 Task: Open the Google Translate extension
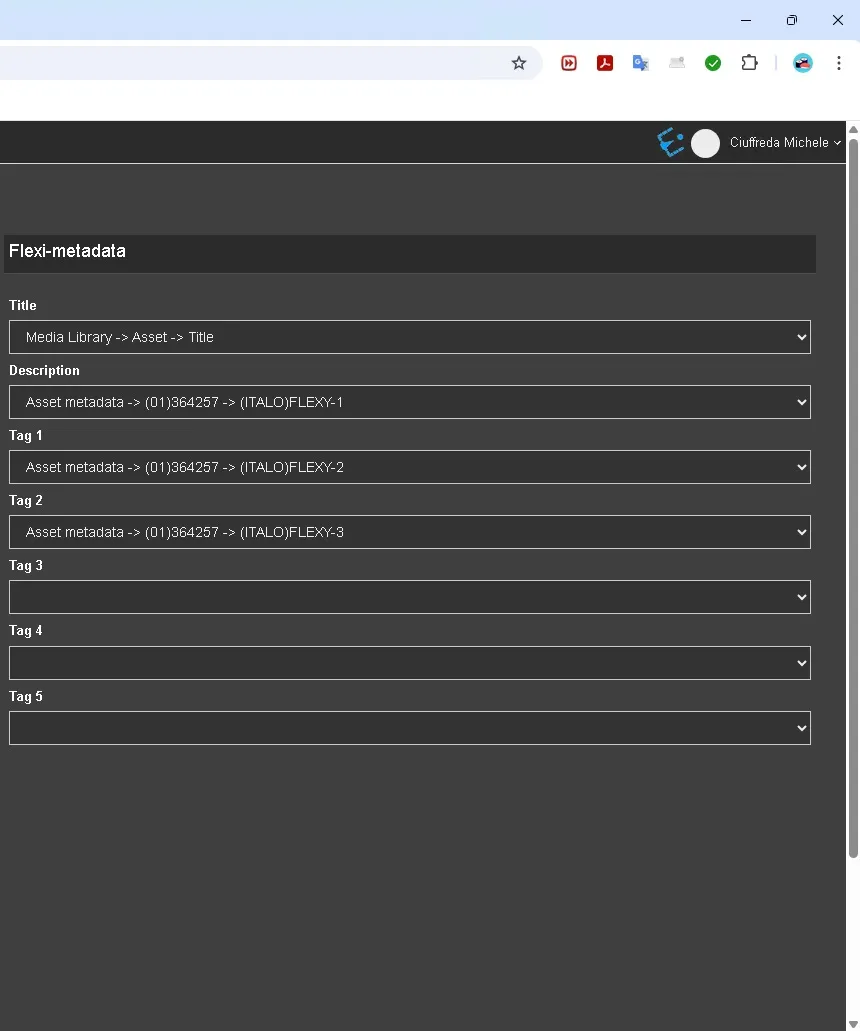click(641, 63)
